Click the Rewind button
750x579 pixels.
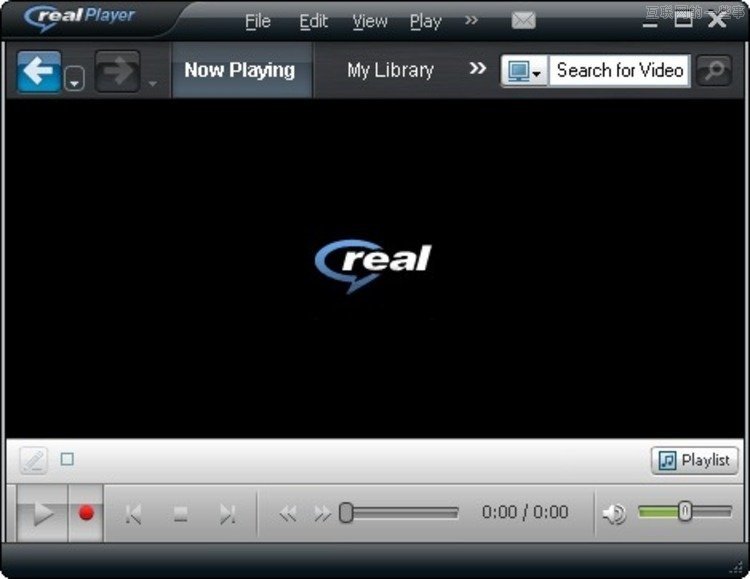[x=288, y=514]
